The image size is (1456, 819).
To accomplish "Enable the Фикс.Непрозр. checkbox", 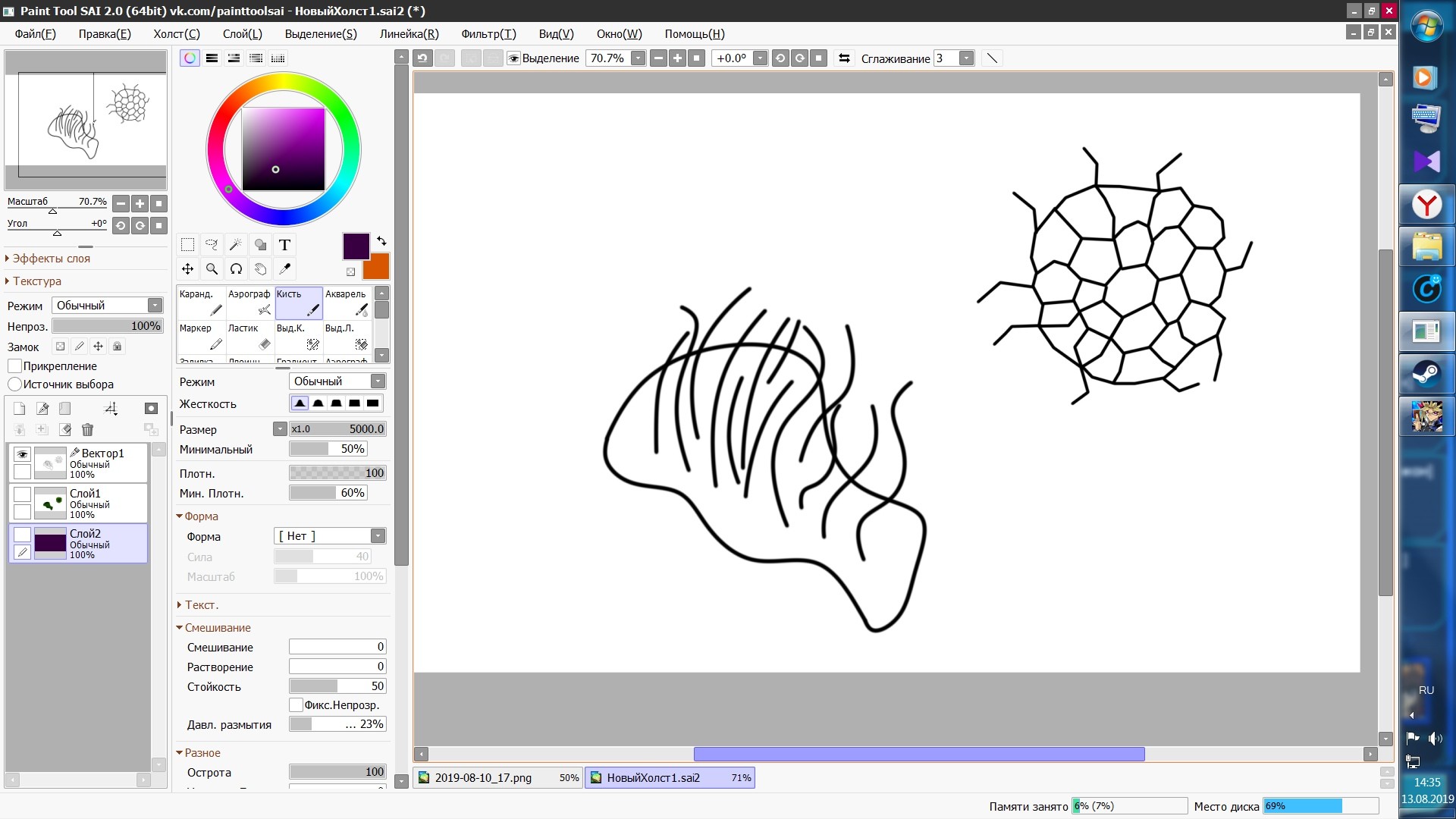I will pyautogui.click(x=297, y=705).
